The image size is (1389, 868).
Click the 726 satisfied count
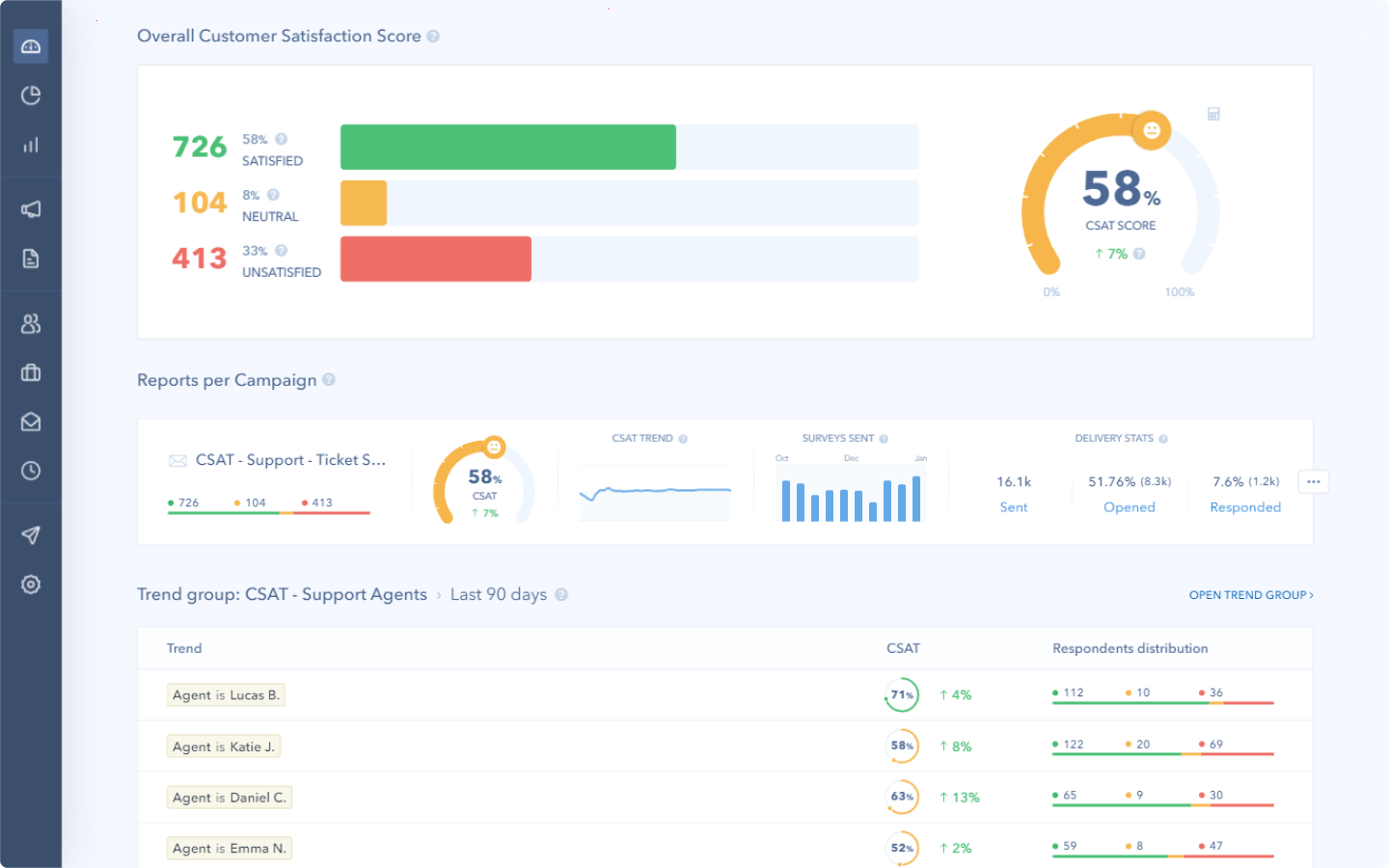[200, 147]
